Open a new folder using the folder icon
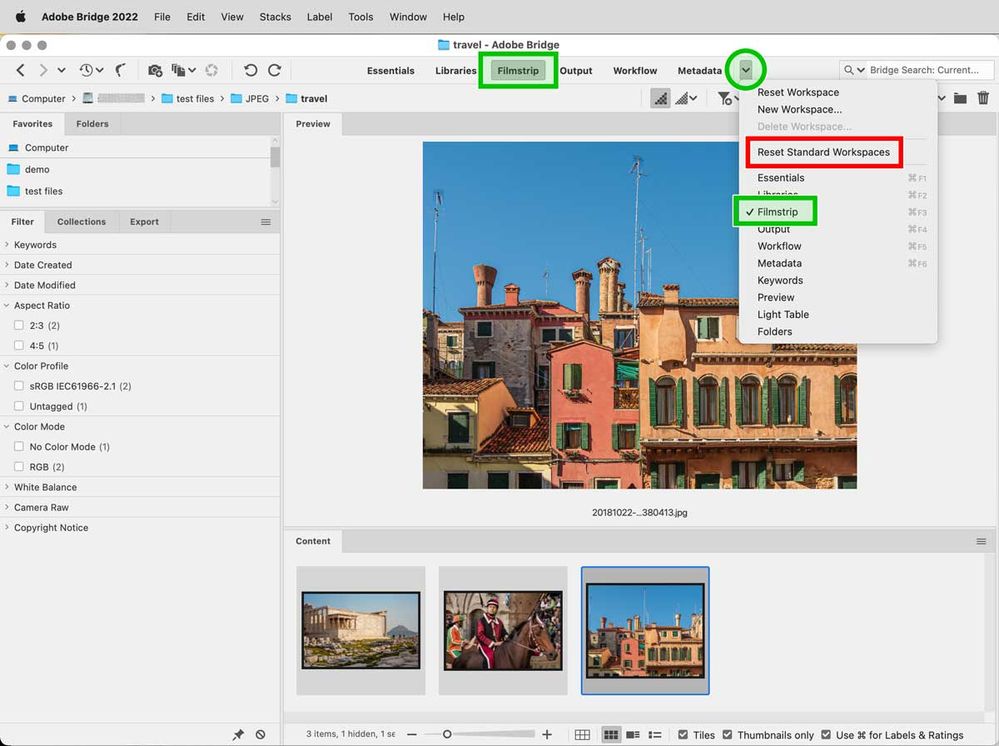 click(x=961, y=98)
